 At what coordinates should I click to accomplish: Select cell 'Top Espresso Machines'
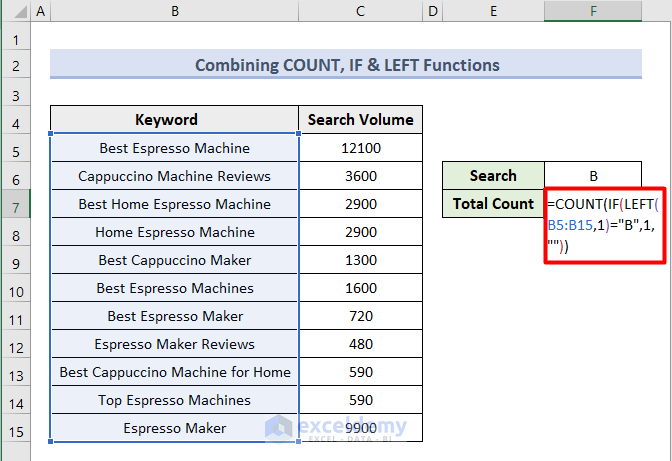(174, 400)
